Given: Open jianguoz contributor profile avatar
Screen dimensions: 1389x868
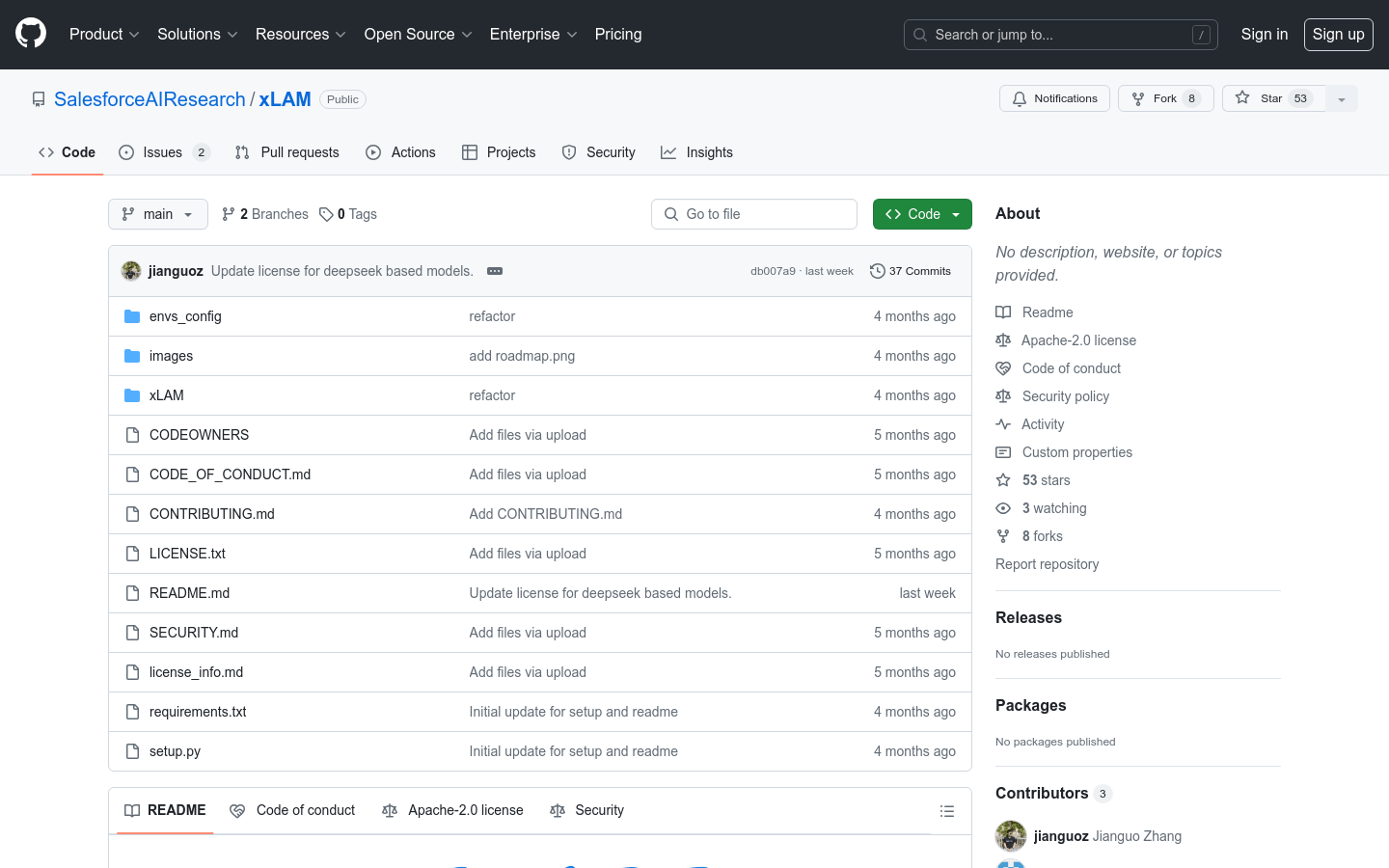Looking at the screenshot, I should 1011,836.
